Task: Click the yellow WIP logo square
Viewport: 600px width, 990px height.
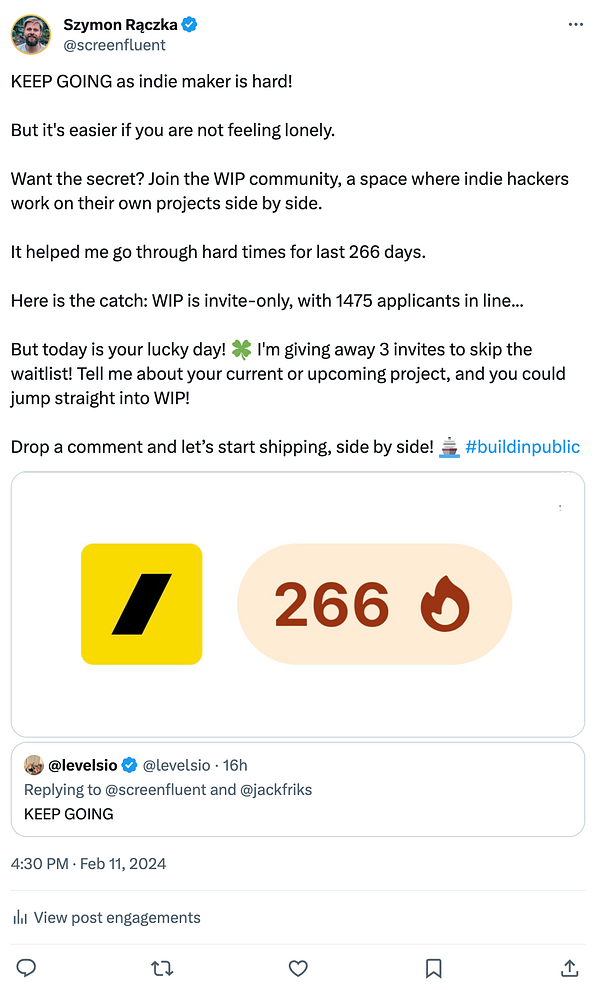Action: [x=142, y=604]
